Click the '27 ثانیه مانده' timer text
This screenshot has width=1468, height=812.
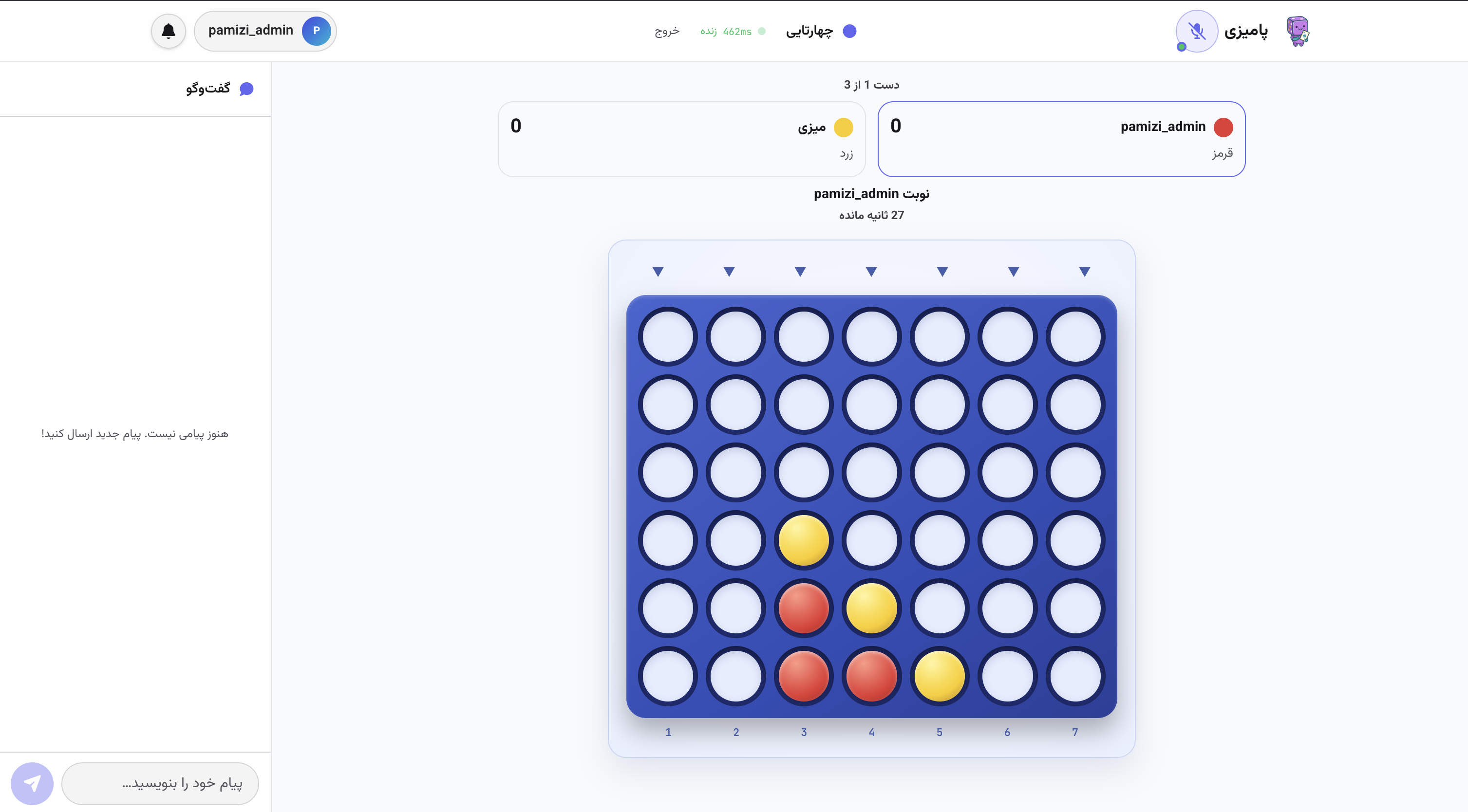point(871,215)
